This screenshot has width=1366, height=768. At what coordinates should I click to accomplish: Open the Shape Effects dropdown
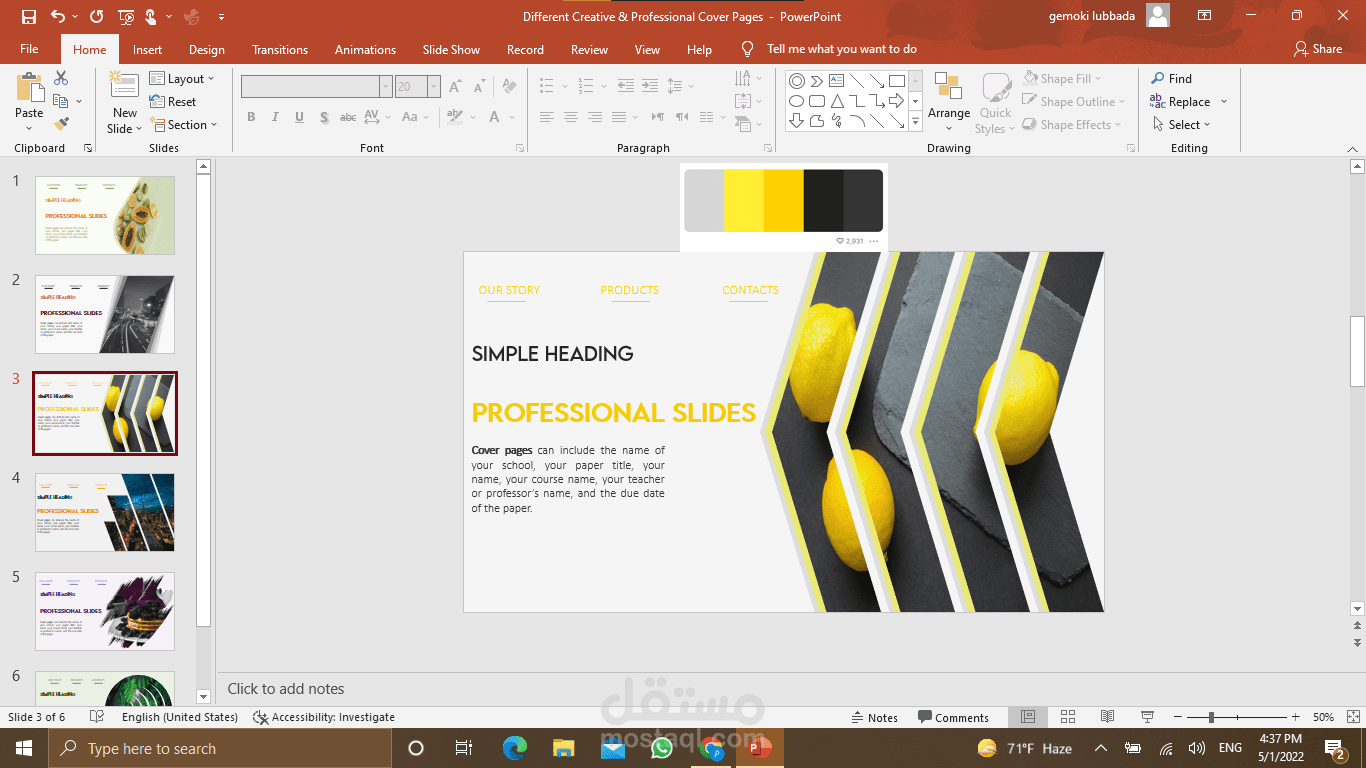(x=1071, y=125)
